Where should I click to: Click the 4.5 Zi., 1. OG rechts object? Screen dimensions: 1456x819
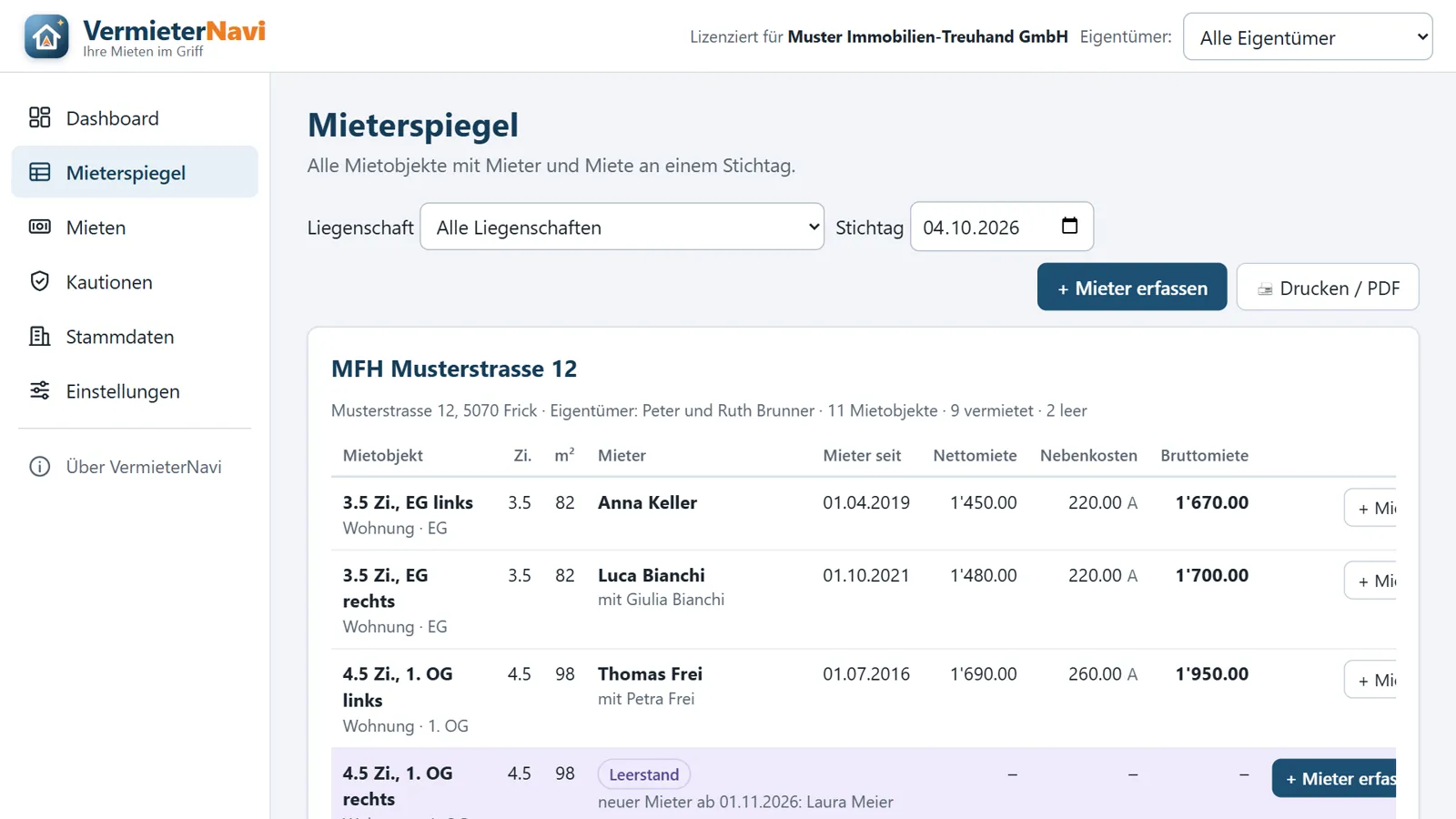click(x=398, y=786)
